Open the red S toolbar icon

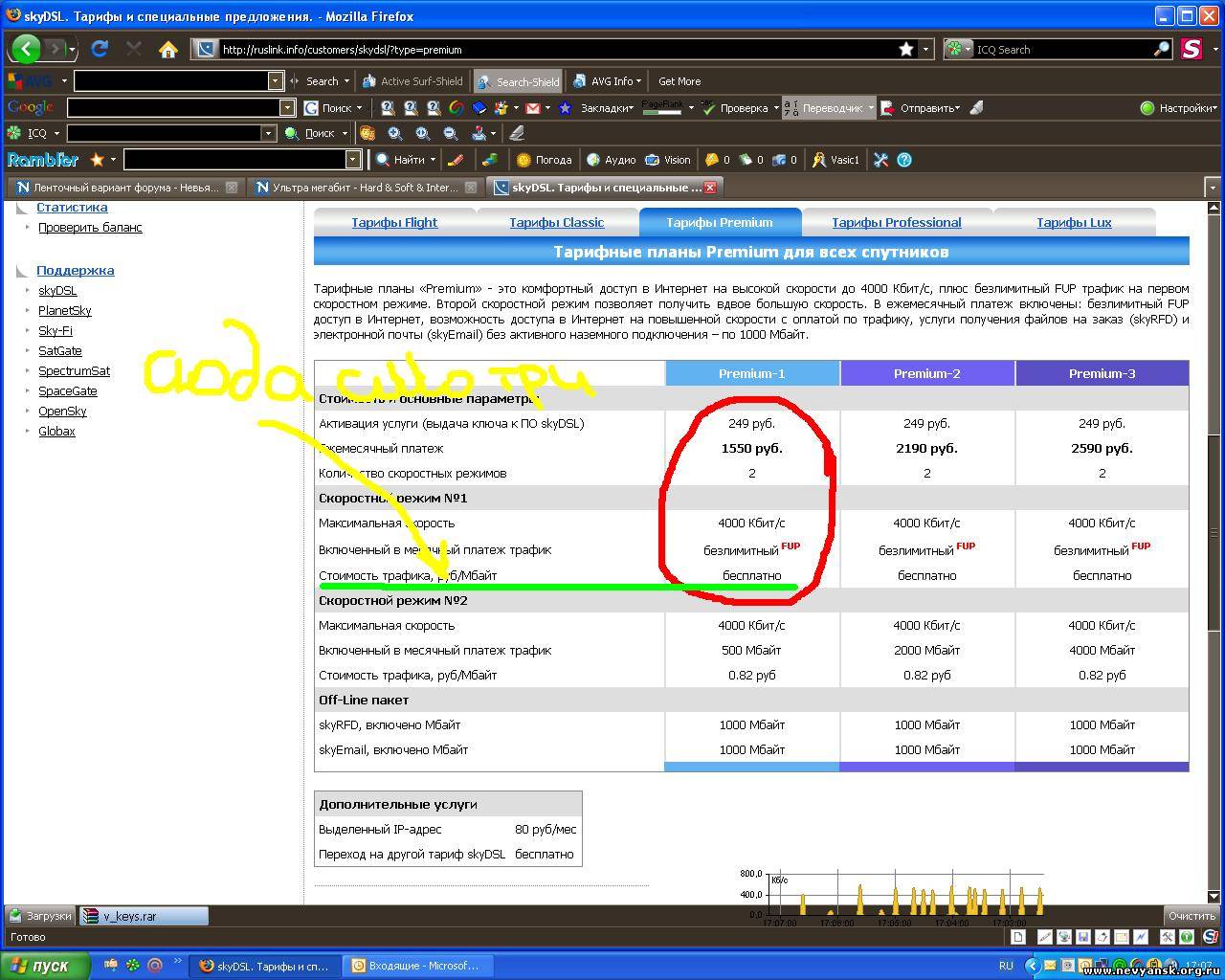(x=1192, y=49)
